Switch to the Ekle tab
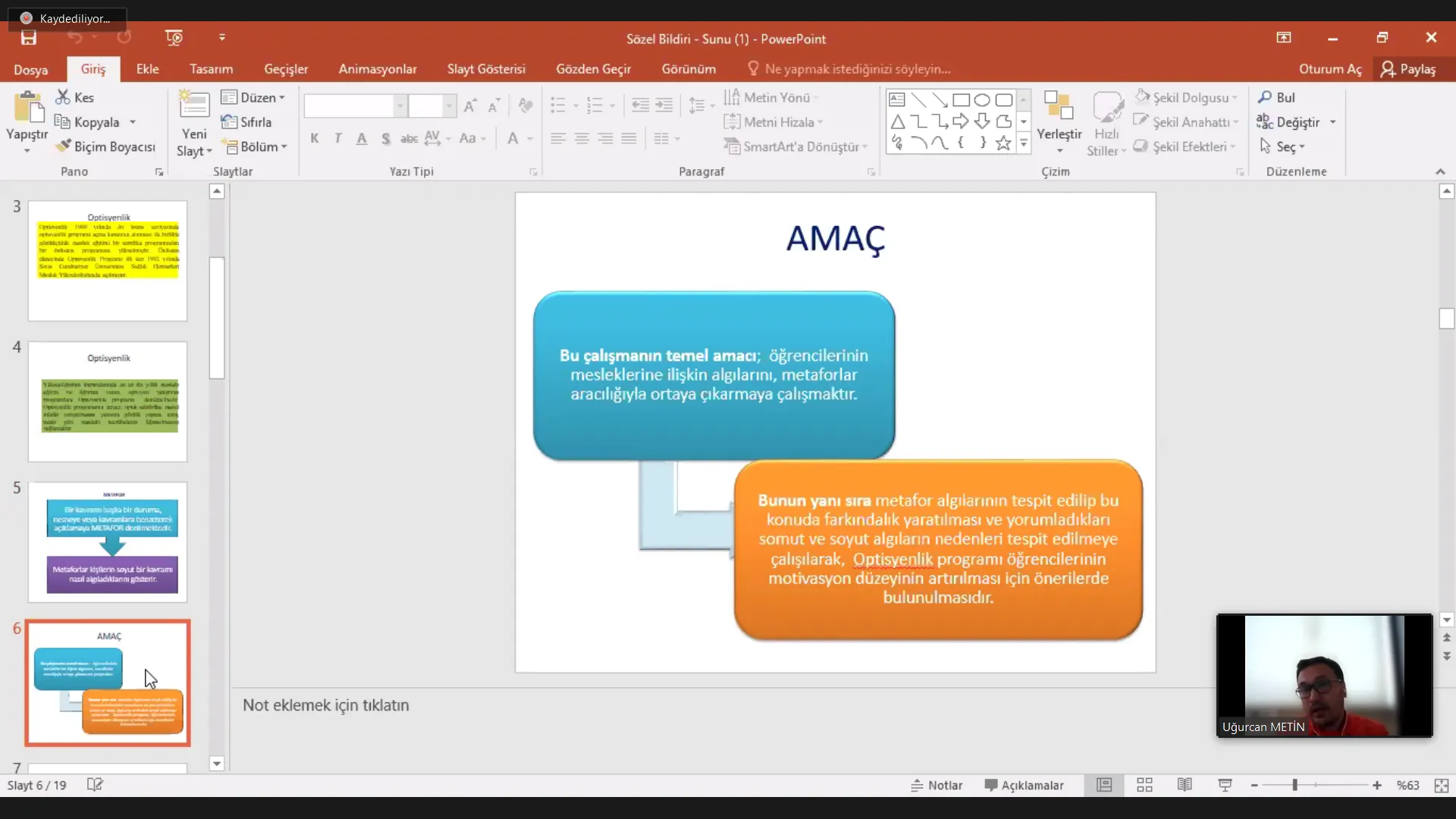This screenshot has height=819, width=1456. (148, 69)
